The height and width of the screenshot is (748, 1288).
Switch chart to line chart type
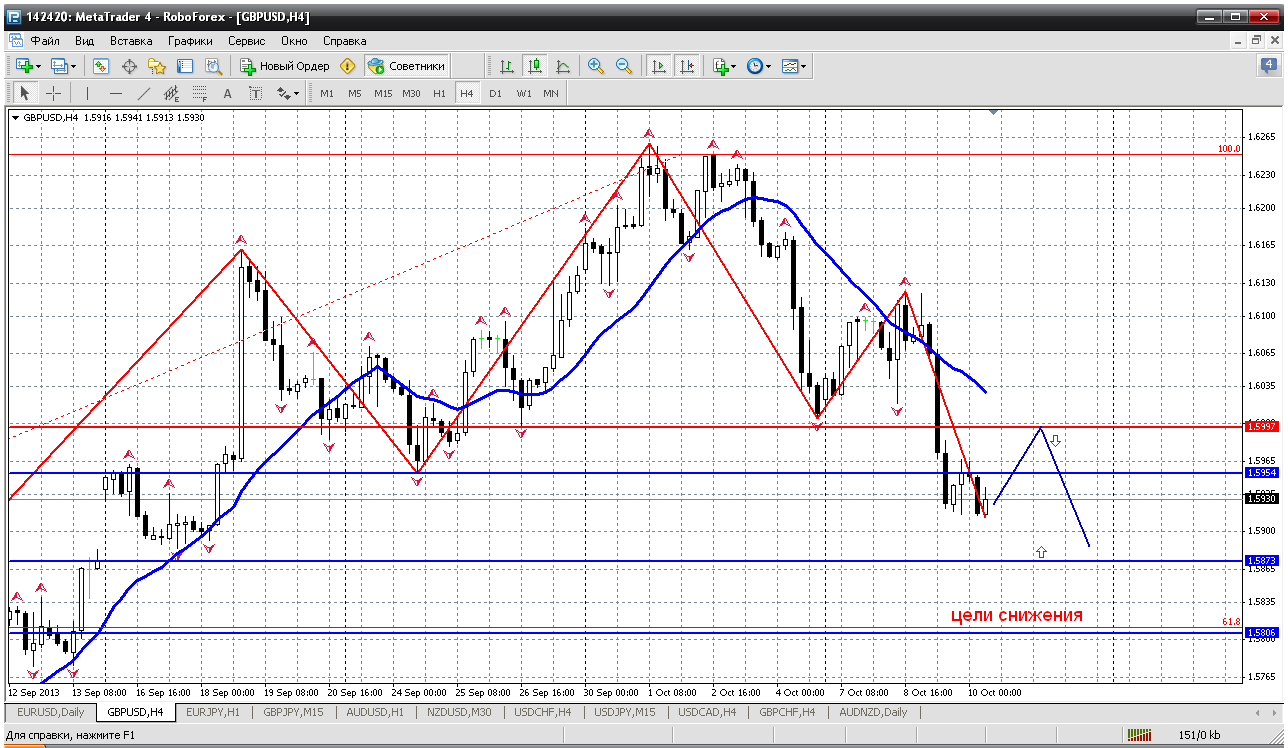(x=563, y=66)
